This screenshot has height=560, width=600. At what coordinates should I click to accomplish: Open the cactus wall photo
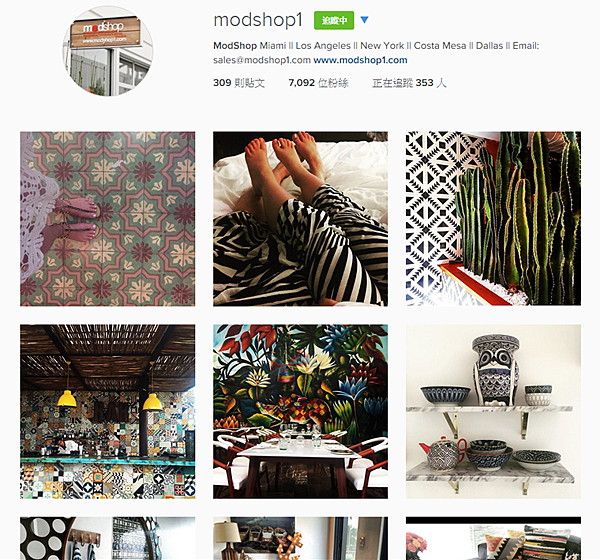[x=493, y=219]
